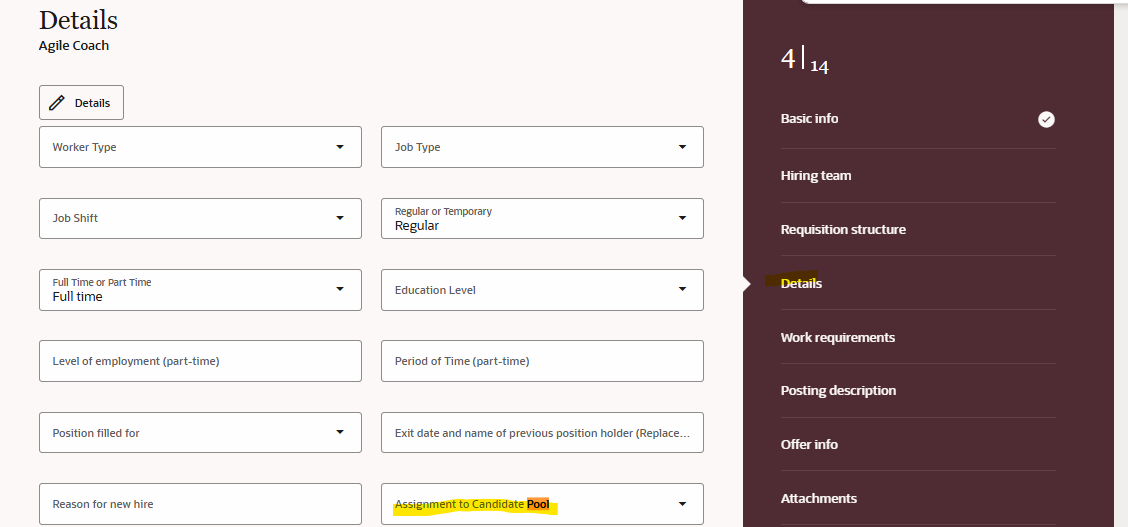Go to Hiring team section
This screenshot has width=1128, height=527.
pos(816,175)
